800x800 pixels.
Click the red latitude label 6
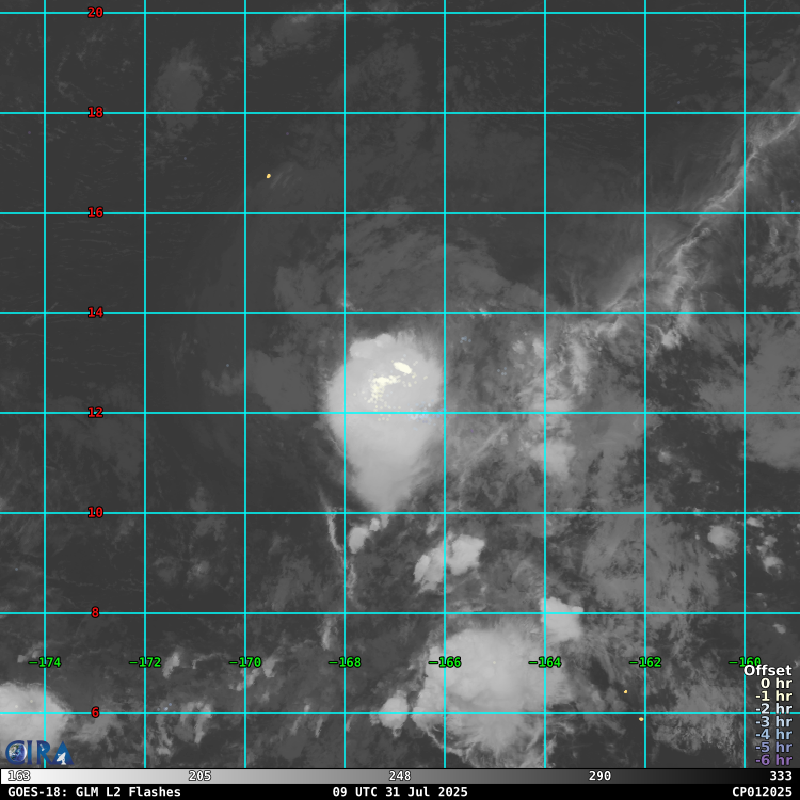[95, 712]
